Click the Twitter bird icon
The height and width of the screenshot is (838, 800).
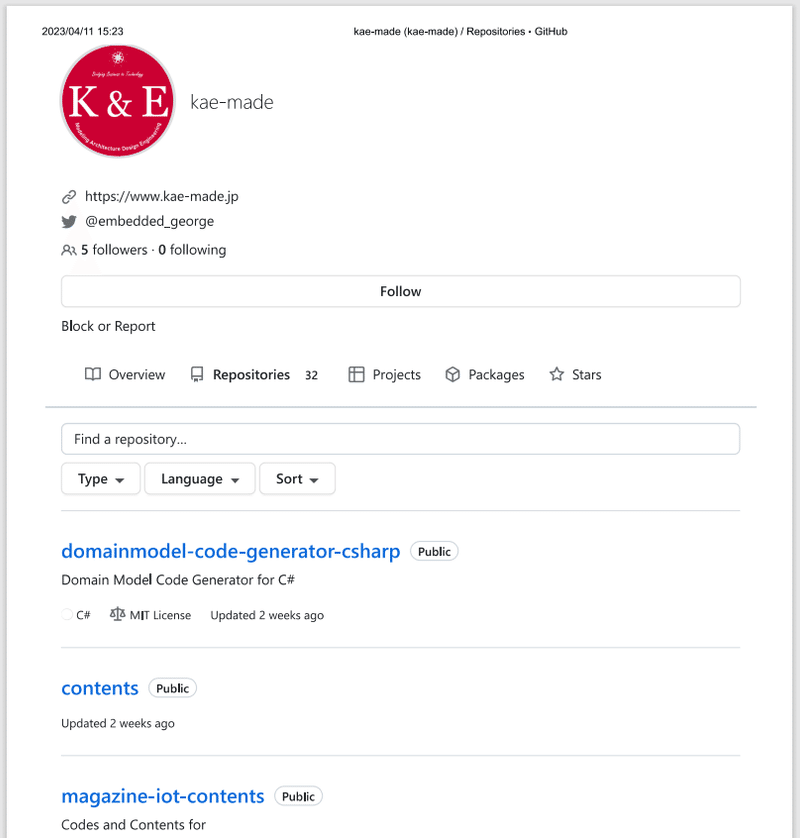pos(68,221)
